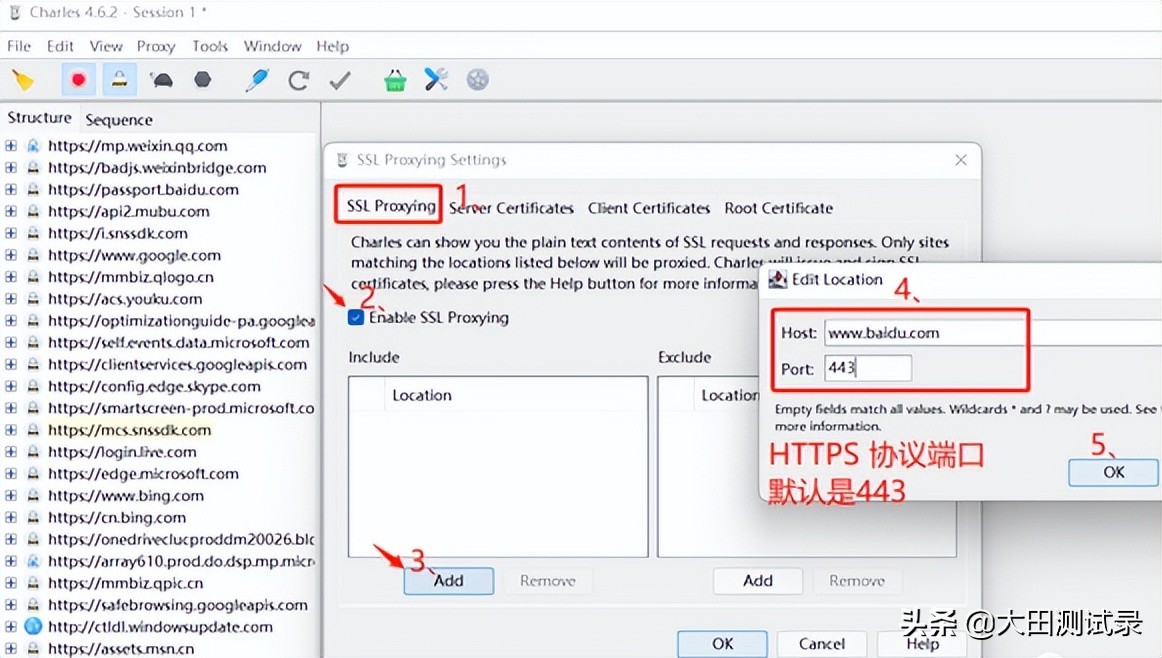The height and width of the screenshot is (658, 1162).
Task: Select the Root Certificate tab
Action: tap(778, 208)
